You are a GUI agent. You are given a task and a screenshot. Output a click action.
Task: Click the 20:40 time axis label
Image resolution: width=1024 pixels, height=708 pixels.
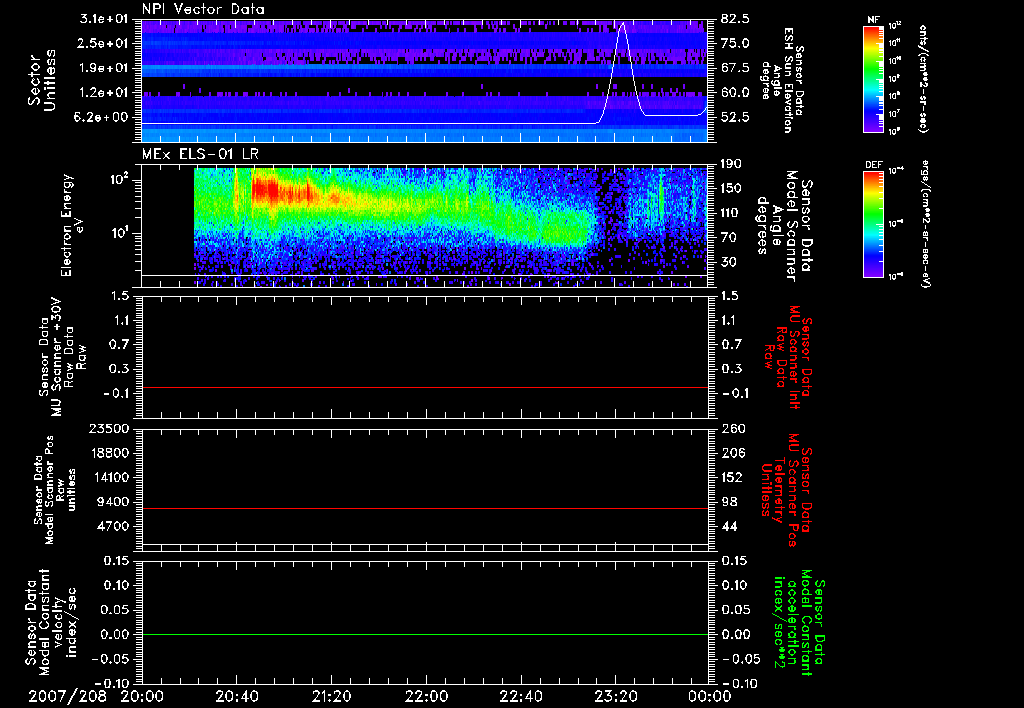click(236, 696)
